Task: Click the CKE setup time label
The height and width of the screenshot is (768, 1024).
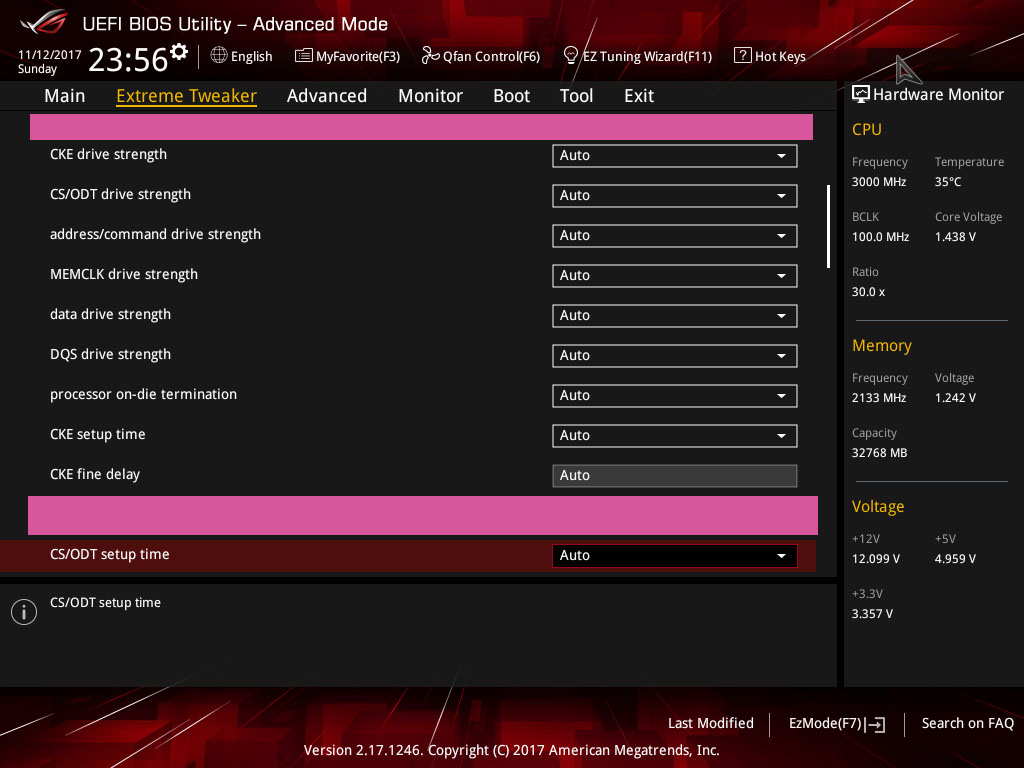Action: 97,434
